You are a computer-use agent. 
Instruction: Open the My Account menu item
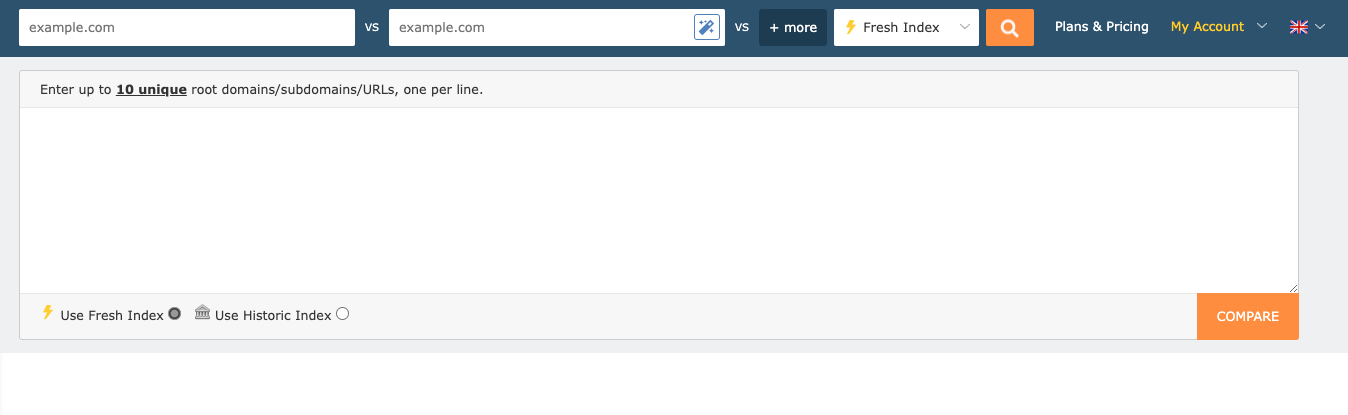pos(1207,27)
